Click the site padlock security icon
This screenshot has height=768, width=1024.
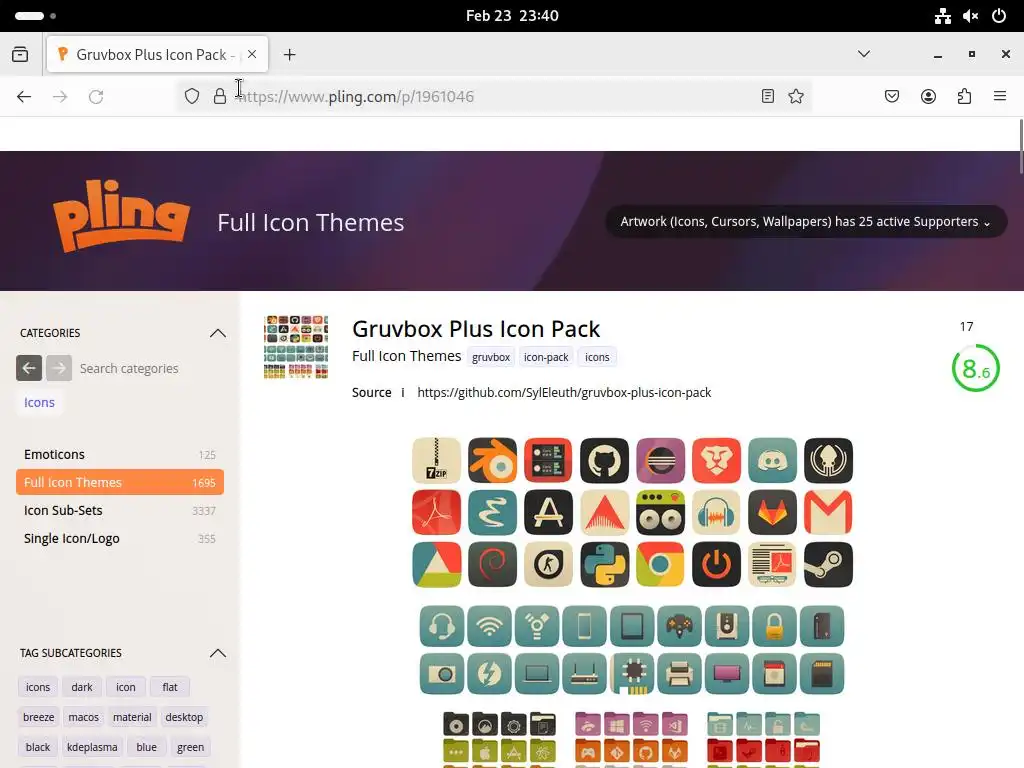(x=220, y=97)
